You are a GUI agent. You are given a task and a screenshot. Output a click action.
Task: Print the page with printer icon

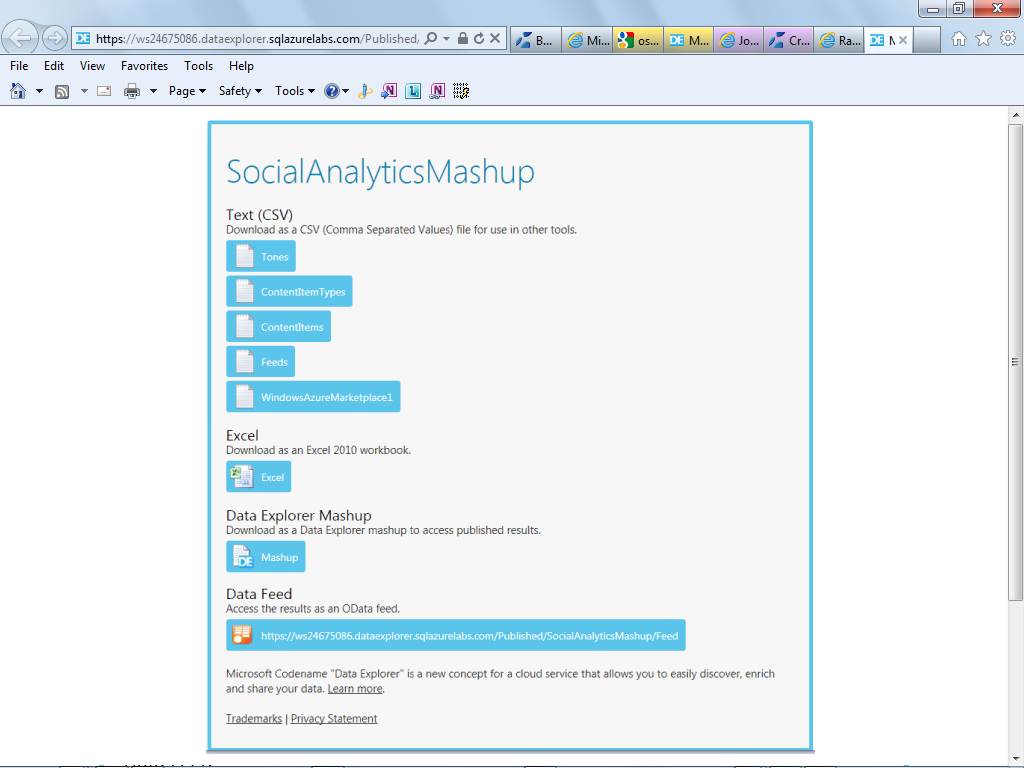click(132, 91)
